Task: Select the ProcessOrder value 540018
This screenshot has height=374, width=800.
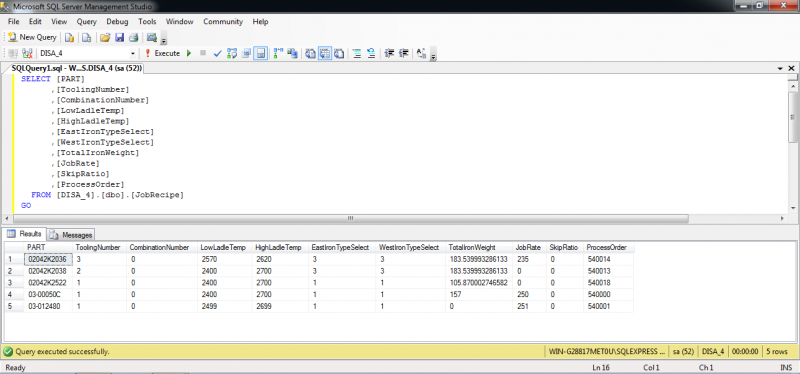Action: [609, 283]
